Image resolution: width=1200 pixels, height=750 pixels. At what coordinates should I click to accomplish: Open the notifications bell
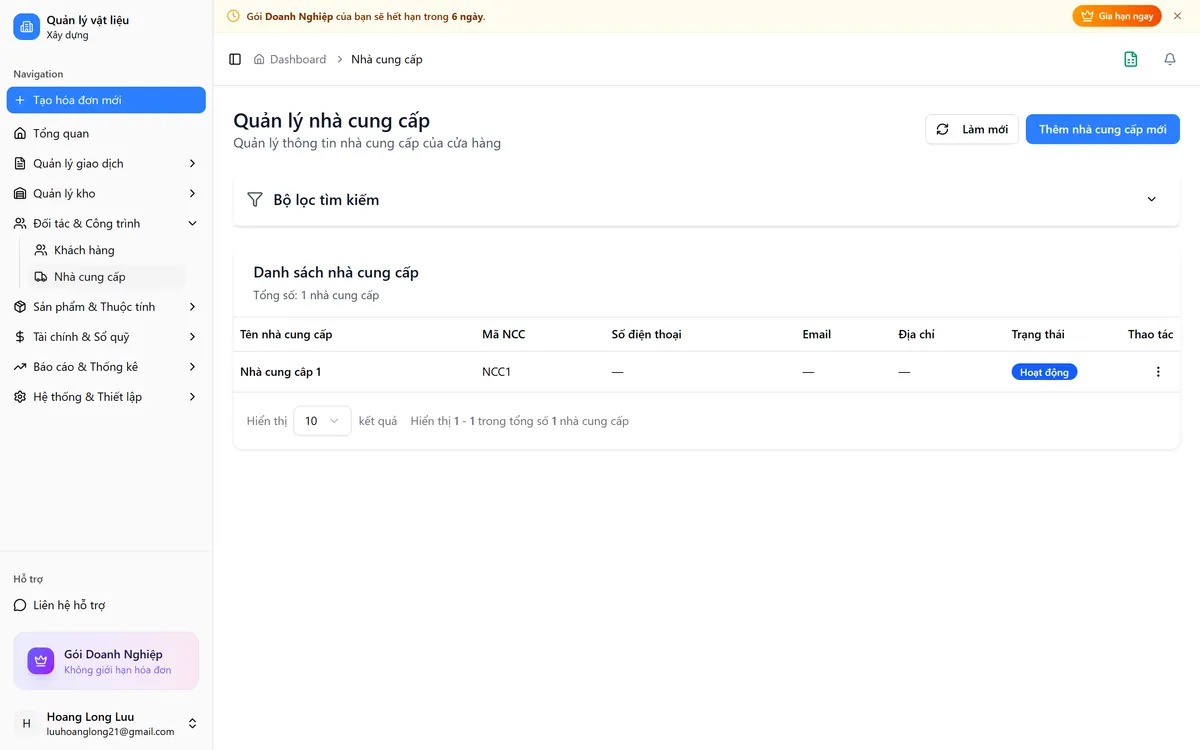[x=1170, y=59]
